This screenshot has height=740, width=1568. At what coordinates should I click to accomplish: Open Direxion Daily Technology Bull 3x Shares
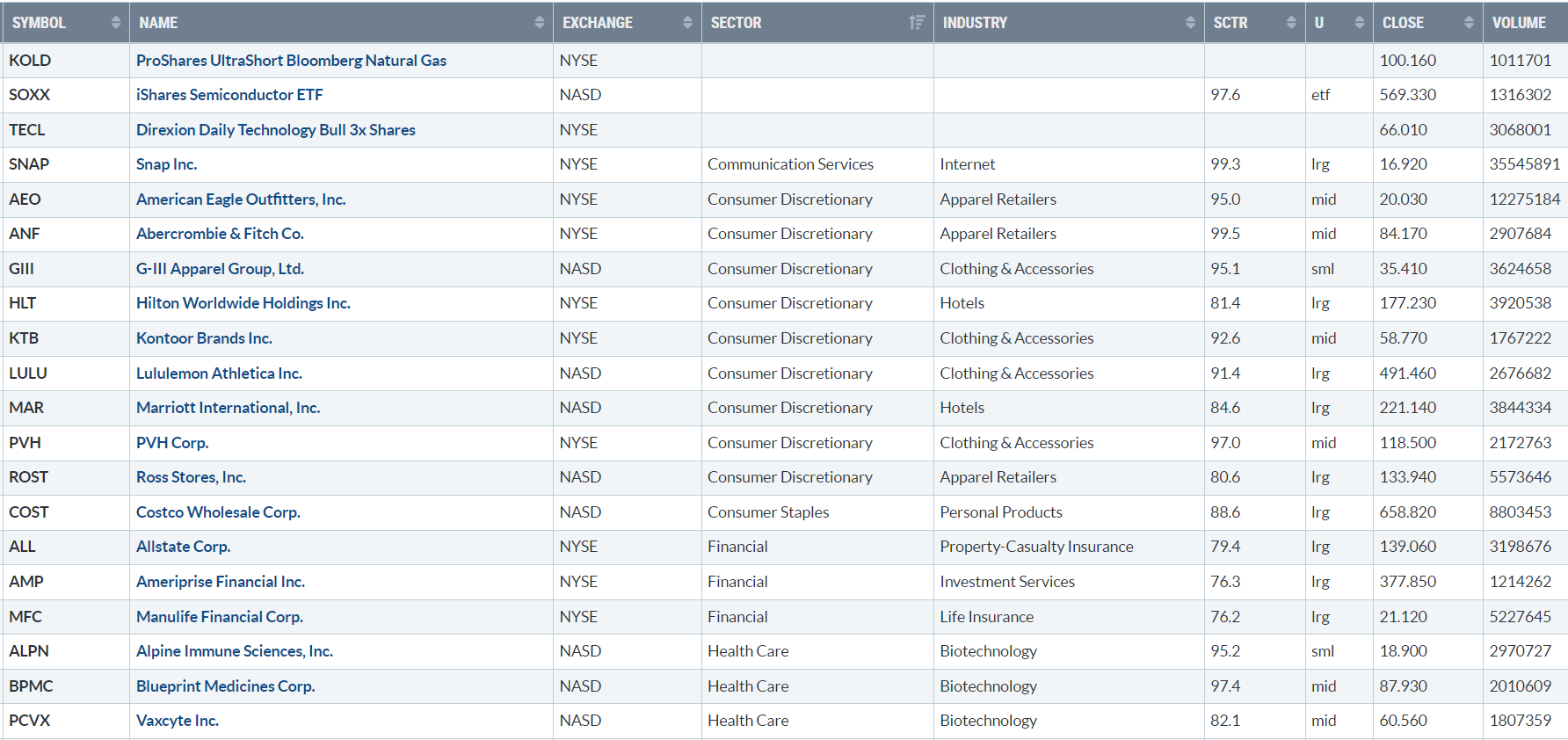pos(275,130)
